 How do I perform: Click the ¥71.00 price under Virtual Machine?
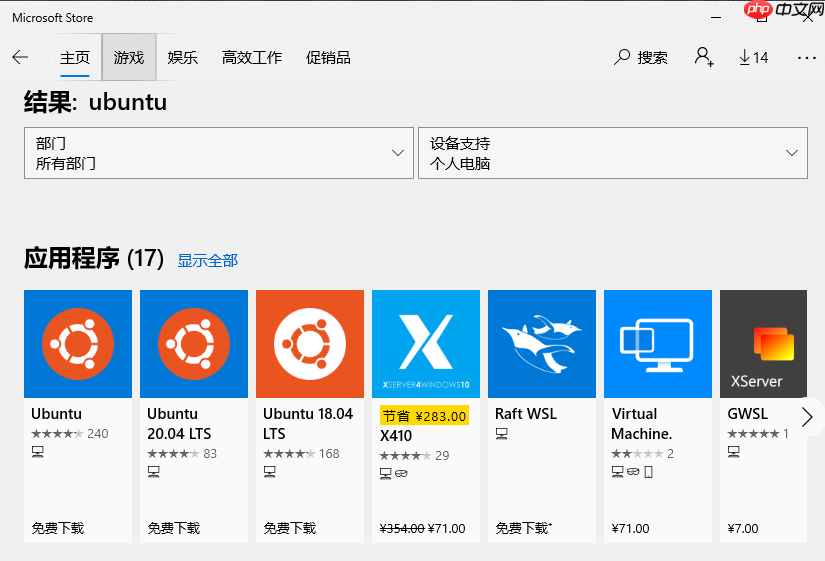pyautogui.click(x=630, y=528)
